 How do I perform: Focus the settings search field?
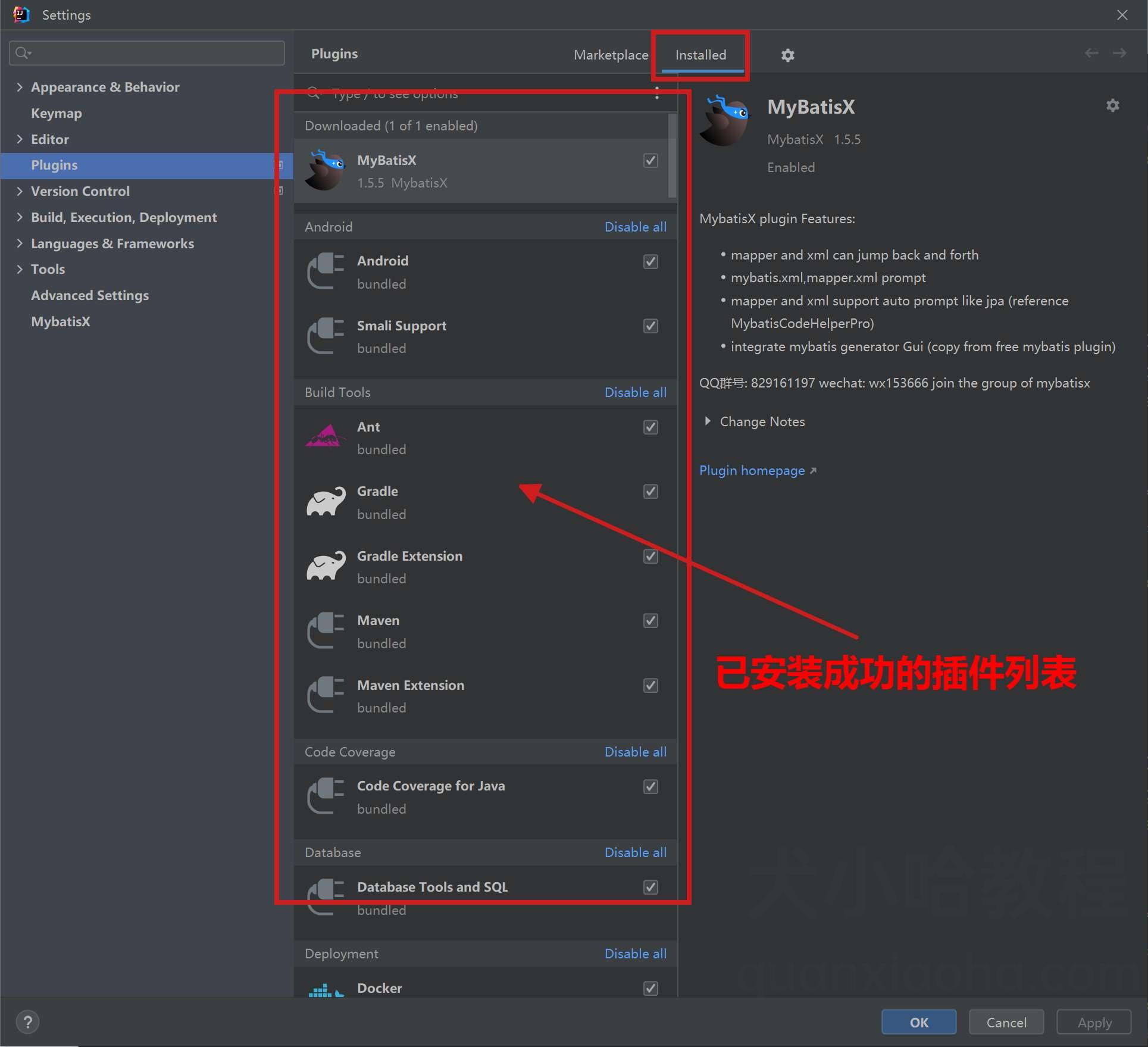point(147,53)
